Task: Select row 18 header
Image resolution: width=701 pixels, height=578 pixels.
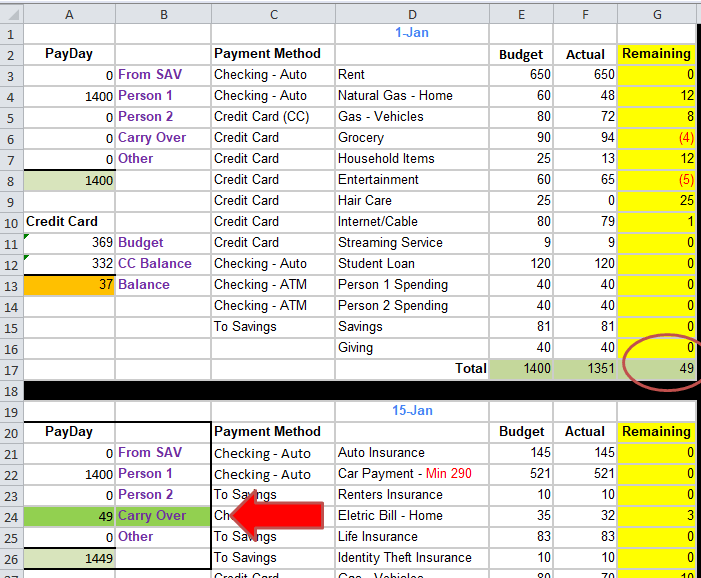Action: (x=11, y=391)
